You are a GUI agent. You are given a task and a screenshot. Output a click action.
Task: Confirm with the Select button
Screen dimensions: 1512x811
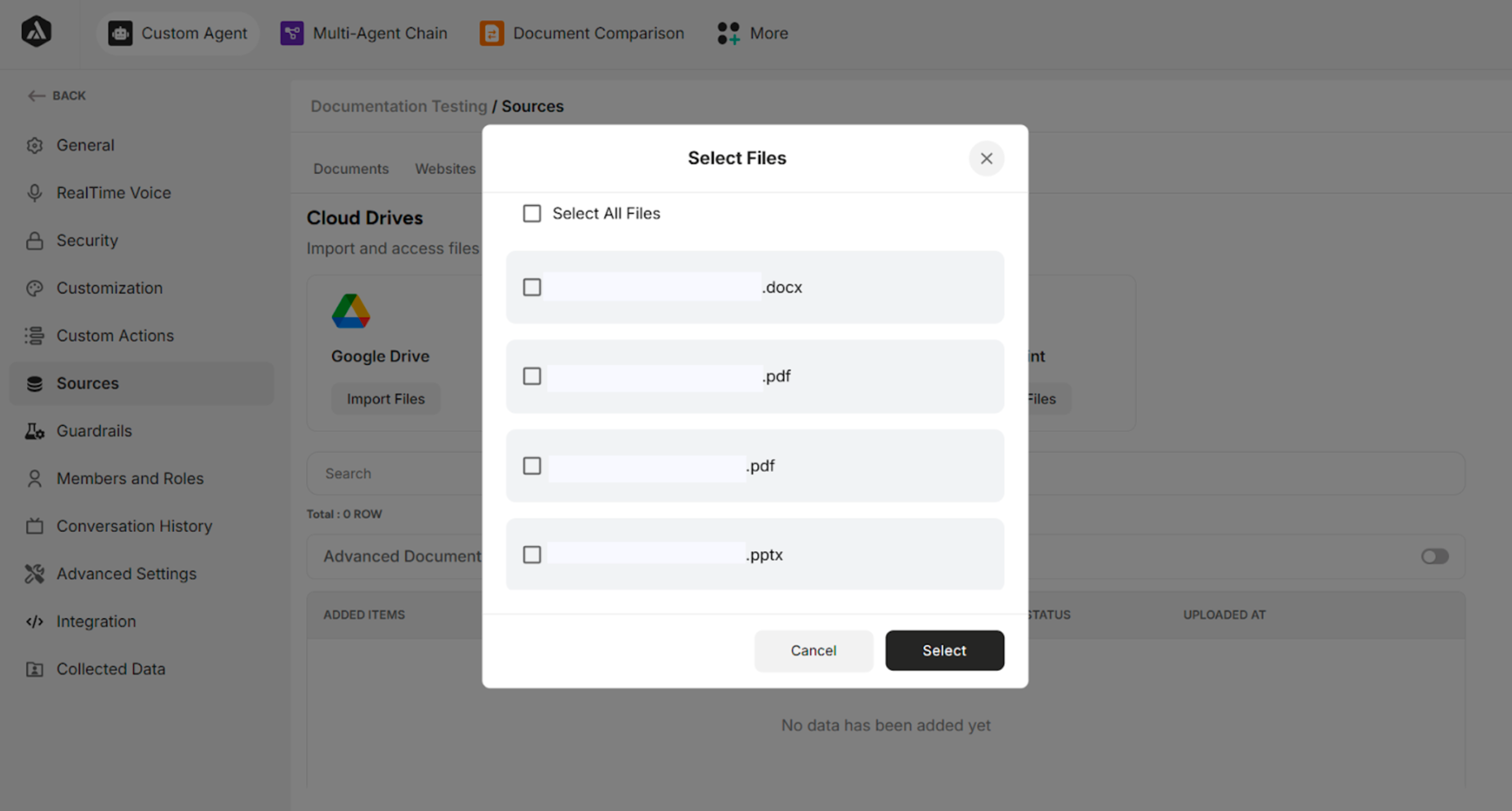click(x=944, y=651)
